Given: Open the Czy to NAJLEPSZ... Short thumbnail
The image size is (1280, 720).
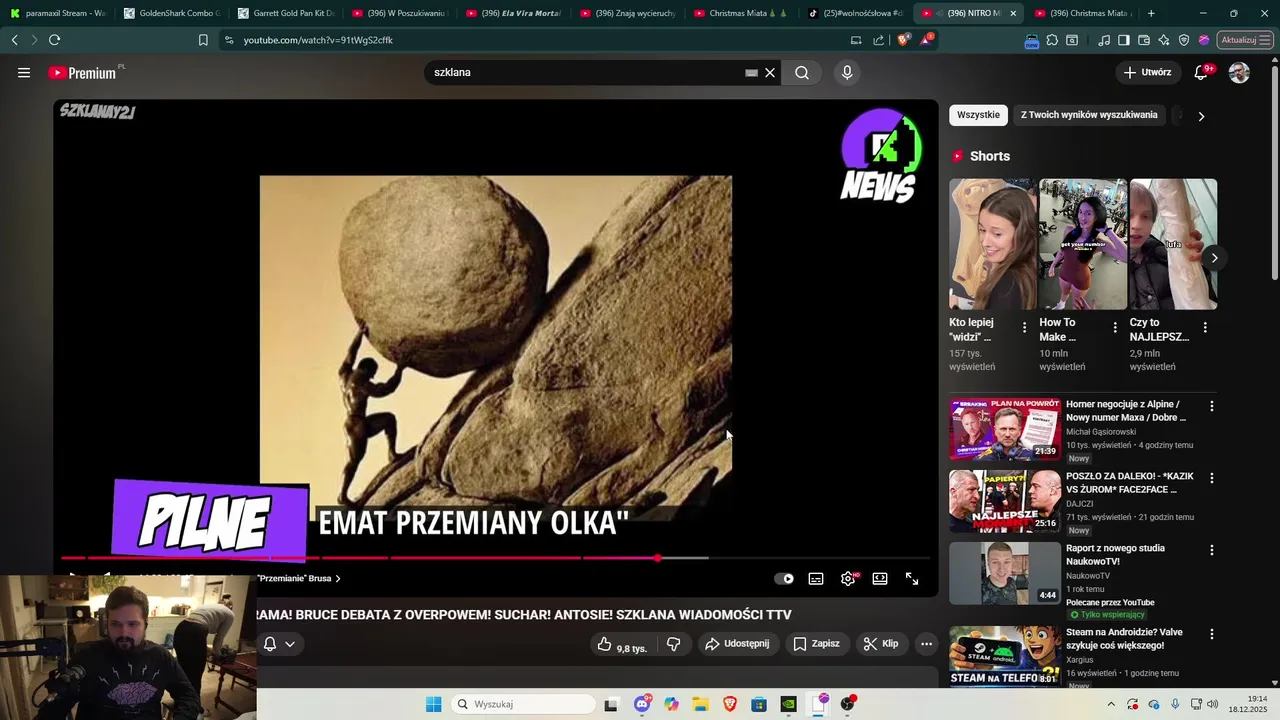Looking at the screenshot, I should tap(1173, 244).
